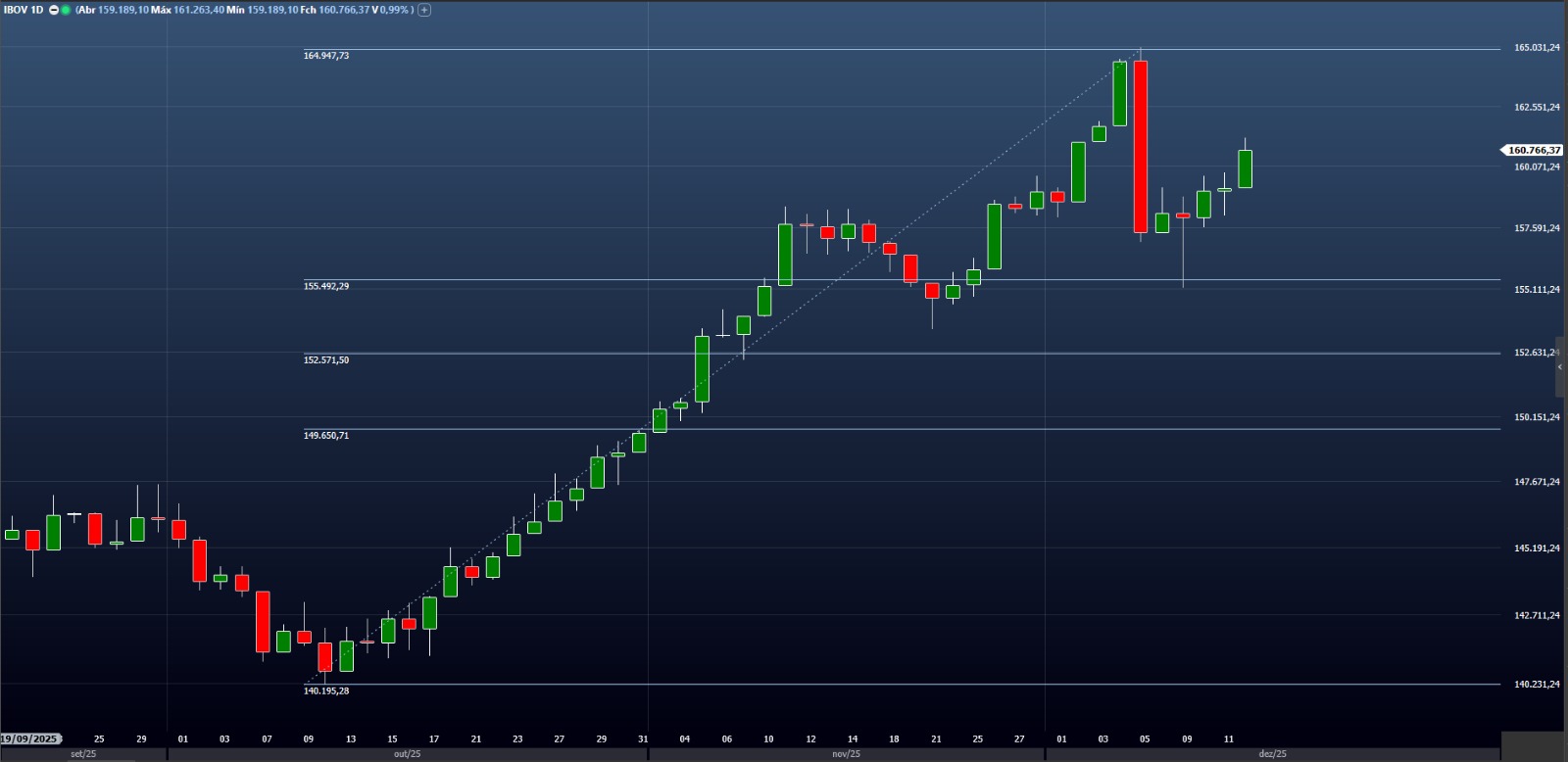Screen dimensions: 1568x762
Task: Click the set/25 month segment
Action: (83, 754)
